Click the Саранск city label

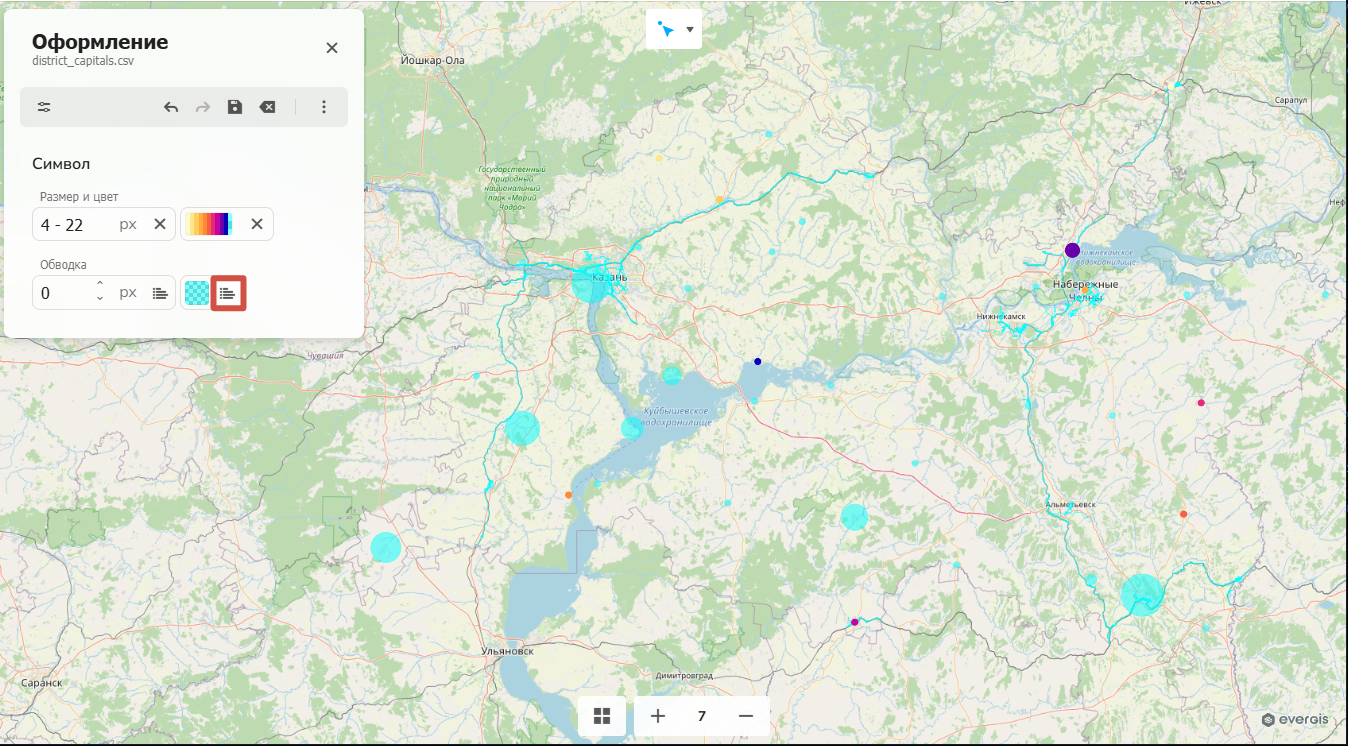coord(41,683)
